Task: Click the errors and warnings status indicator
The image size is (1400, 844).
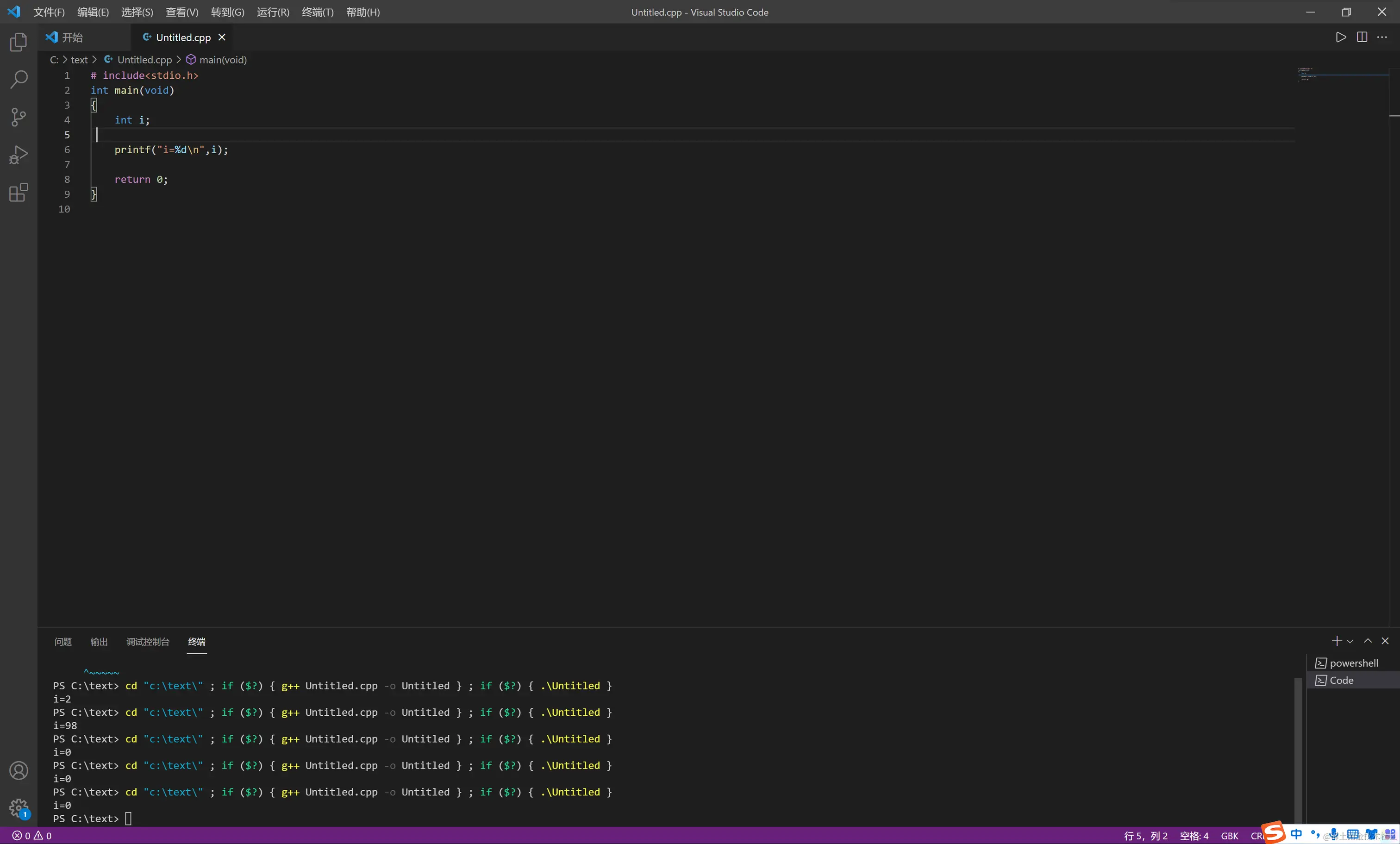Action: tap(32, 836)
